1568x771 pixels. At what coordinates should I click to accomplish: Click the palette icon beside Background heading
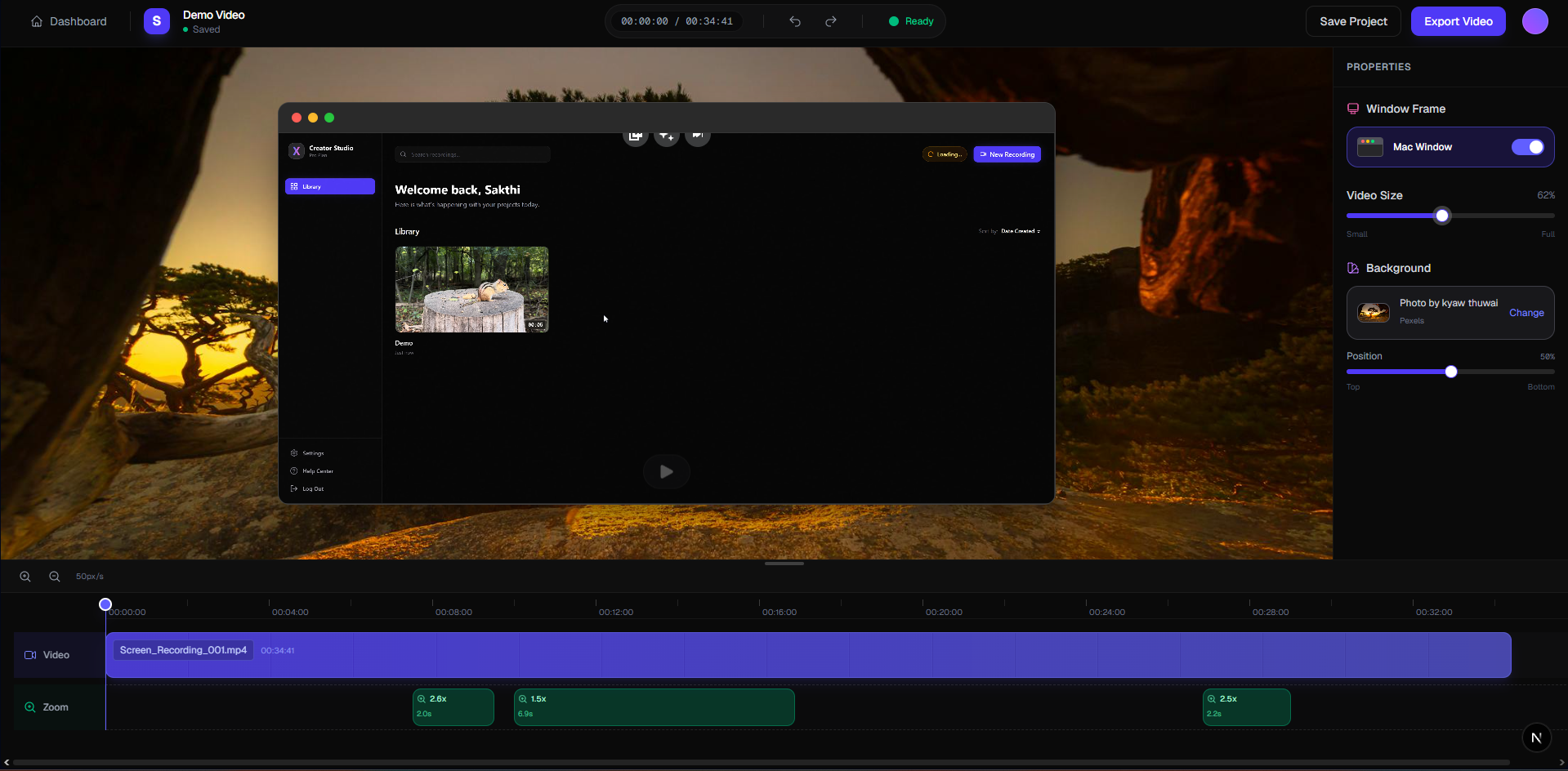(x=1353, y=268)
